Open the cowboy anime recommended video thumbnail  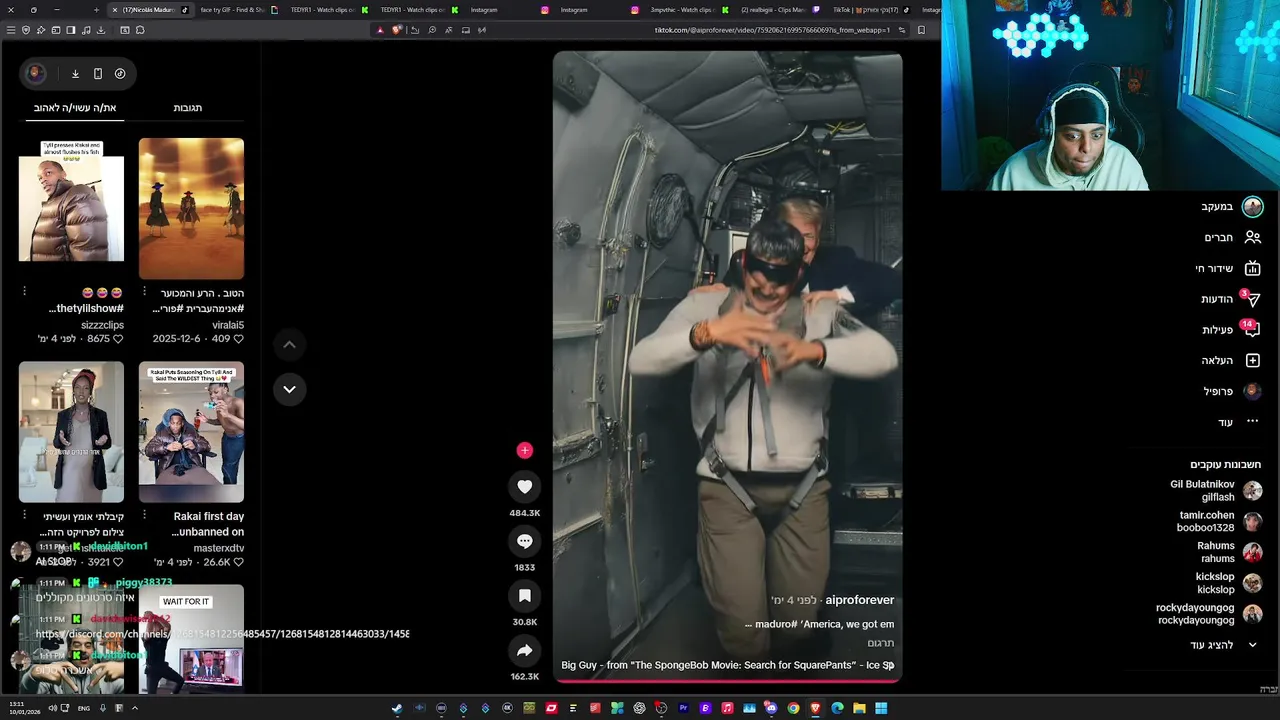click(191, 208)
